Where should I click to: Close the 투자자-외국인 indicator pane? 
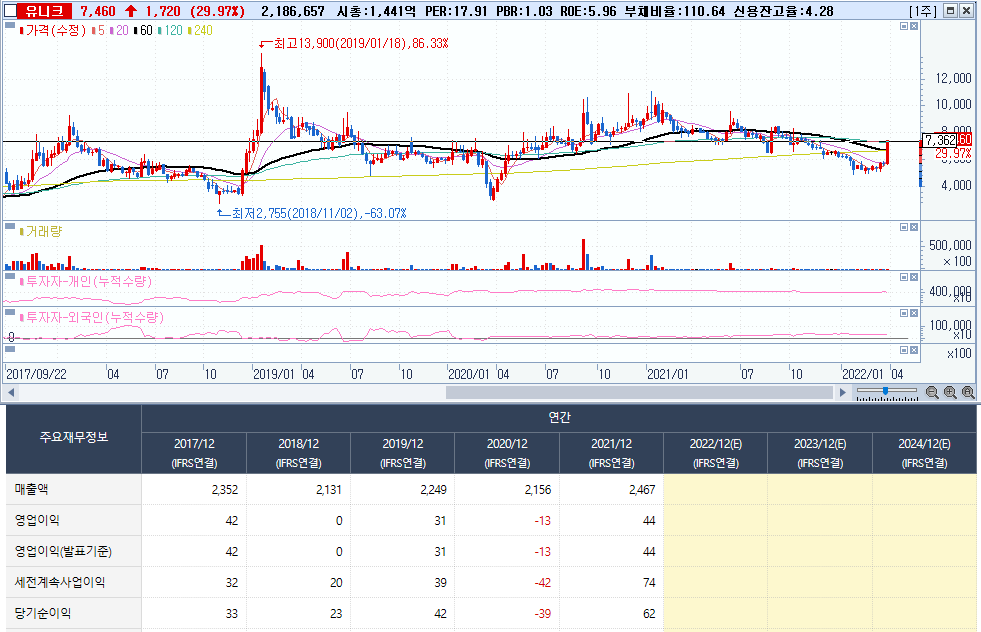(914, 313)
